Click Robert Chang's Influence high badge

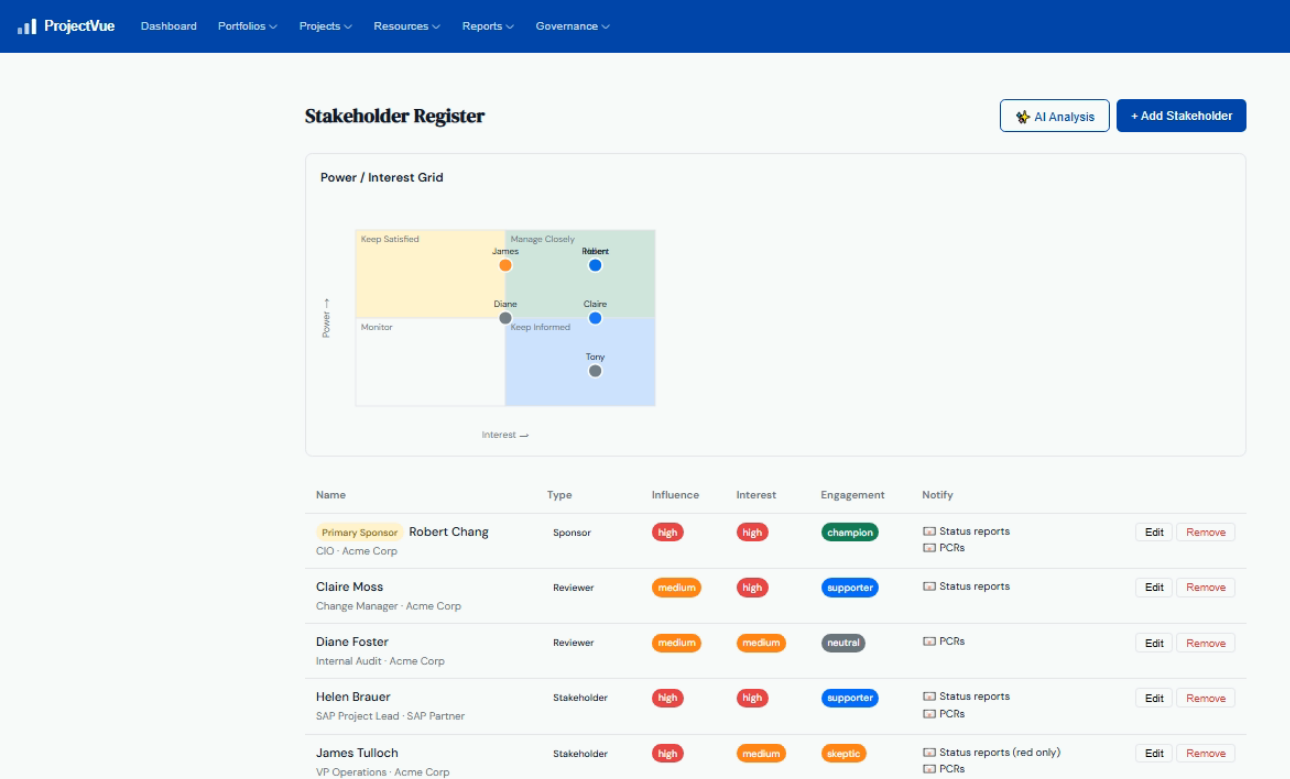point(668,532)
